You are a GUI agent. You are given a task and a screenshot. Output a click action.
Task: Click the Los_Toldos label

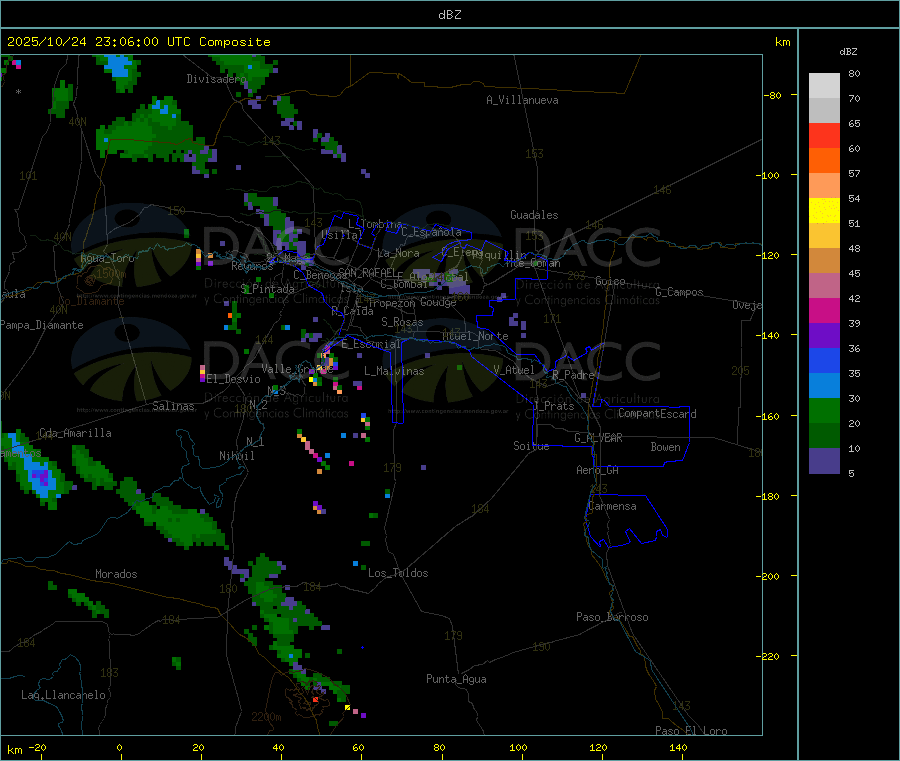(x=398, y=573)
